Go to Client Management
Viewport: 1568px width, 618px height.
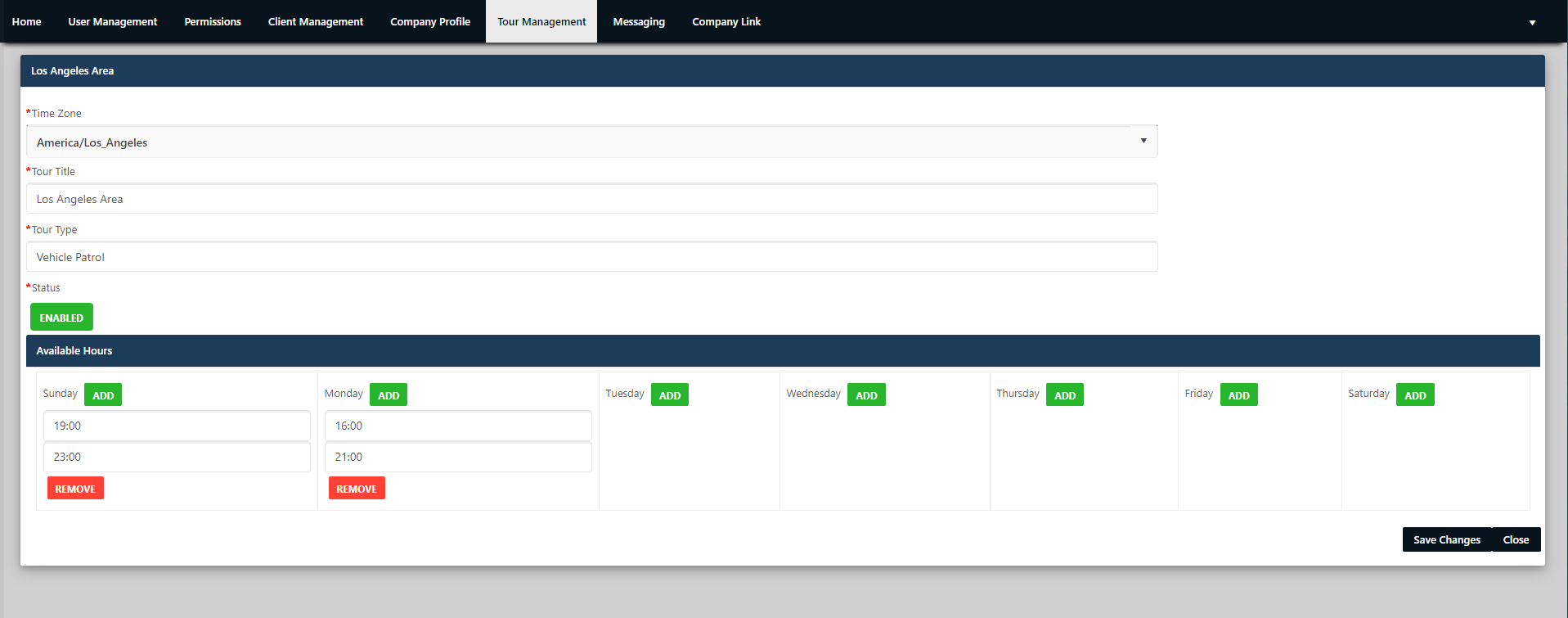click(316, 21)
